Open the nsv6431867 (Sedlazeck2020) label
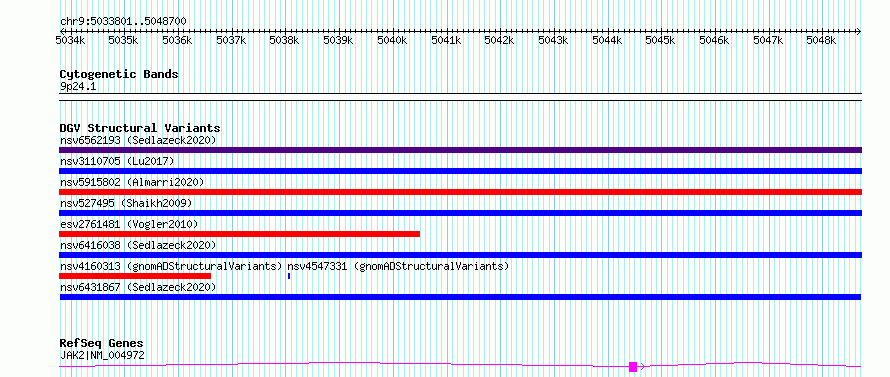This screenshot has height=377, width=890. [138, 287]
